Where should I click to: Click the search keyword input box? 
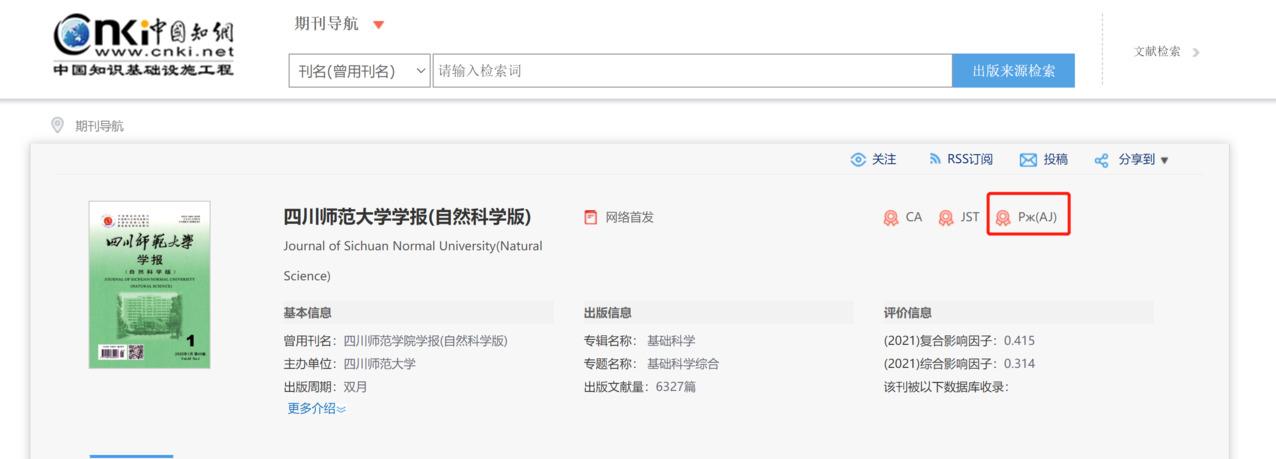pos(692,71)
